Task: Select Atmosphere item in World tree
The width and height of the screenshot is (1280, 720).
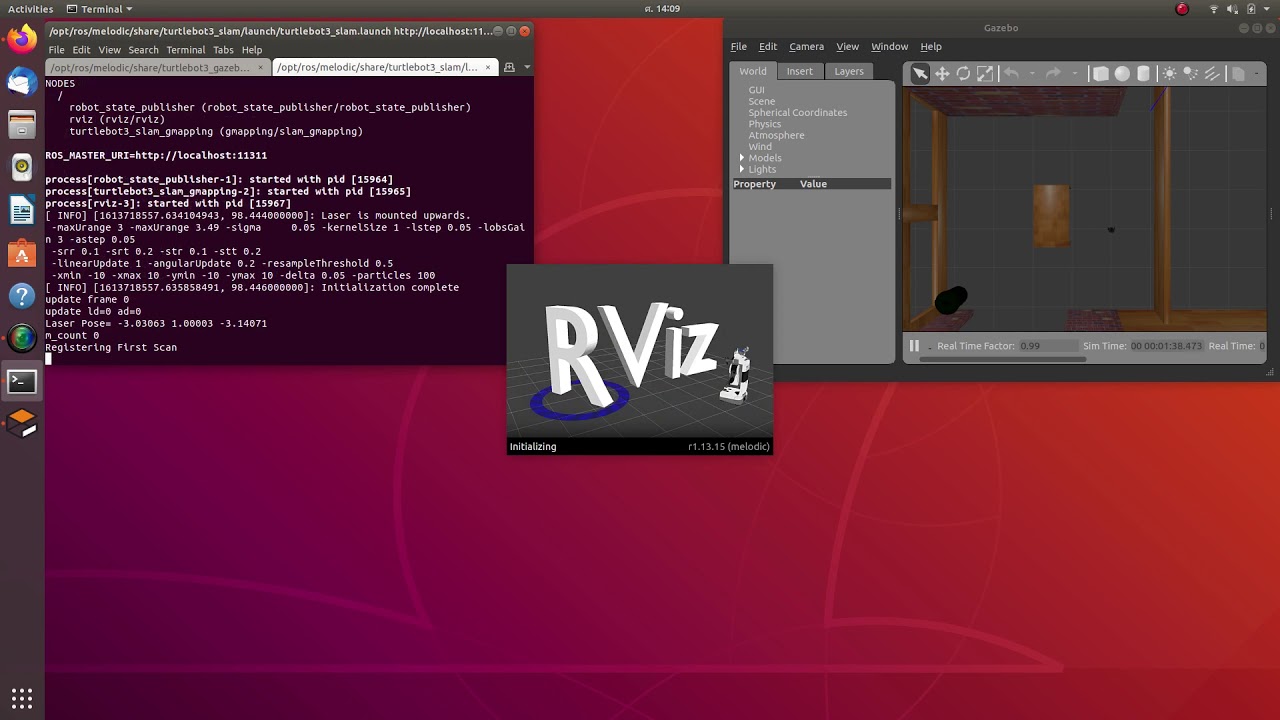Action: (x=776, y=135)
